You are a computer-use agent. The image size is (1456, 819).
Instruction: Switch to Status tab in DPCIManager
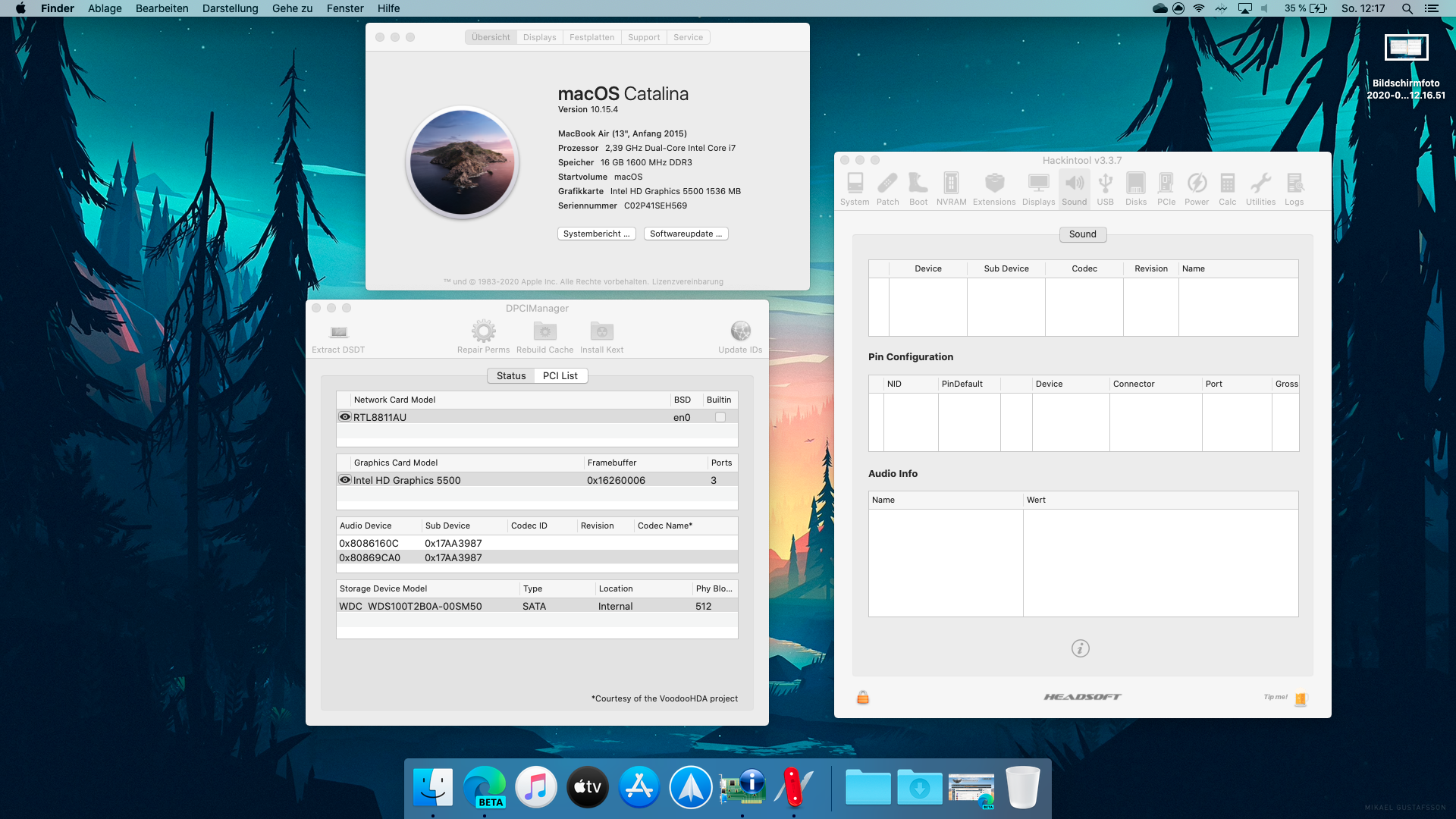(510, 375)
